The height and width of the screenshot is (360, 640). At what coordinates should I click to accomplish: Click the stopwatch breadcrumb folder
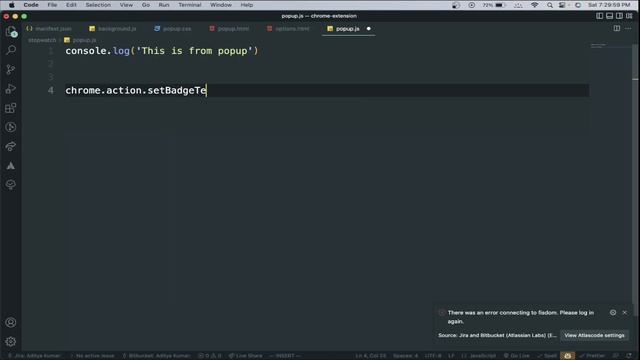tap(42, 40)
